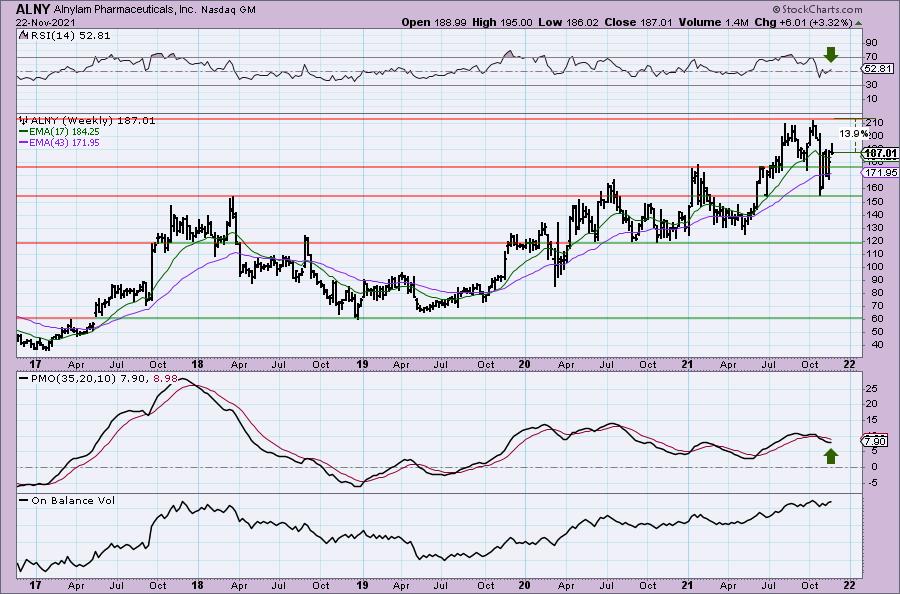This screenshot has width=900, height=594.
Task: Click the -5 label on the PMO axis
Action: pyautogui.click(x=872, y=483)
